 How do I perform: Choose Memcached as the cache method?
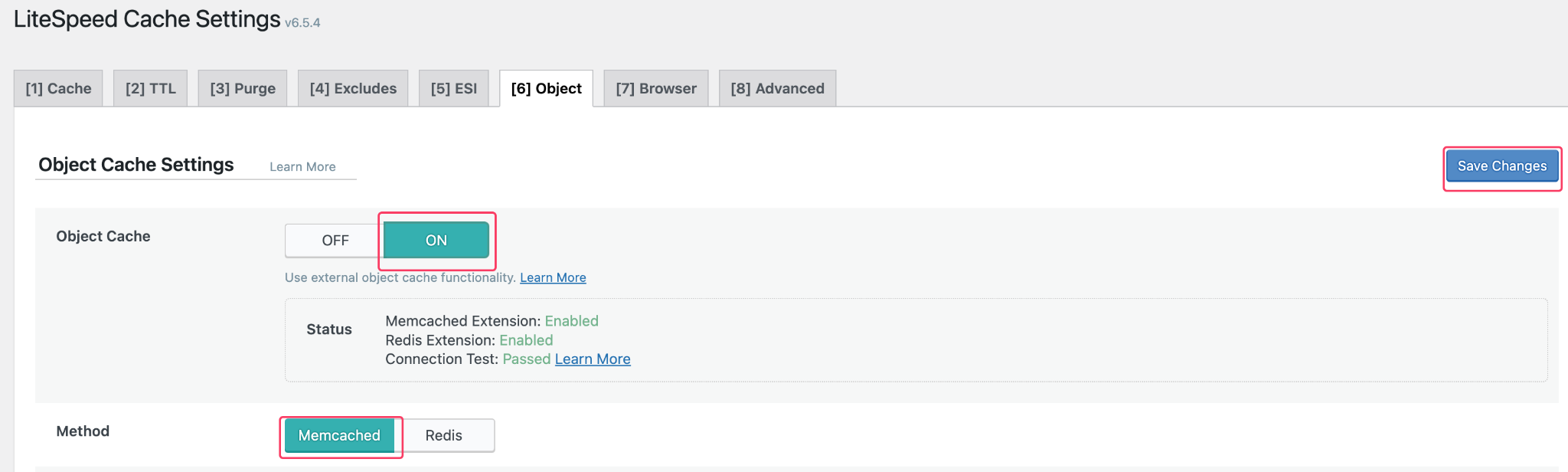339,435
